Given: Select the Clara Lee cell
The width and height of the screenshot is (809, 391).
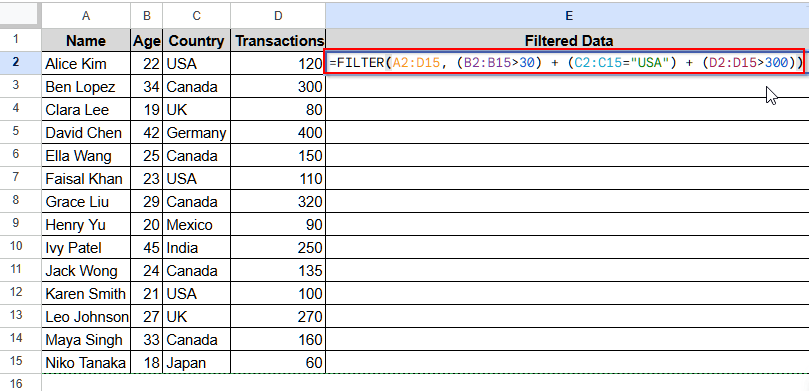Looking at the screenshot, I should tap(86, 109).
